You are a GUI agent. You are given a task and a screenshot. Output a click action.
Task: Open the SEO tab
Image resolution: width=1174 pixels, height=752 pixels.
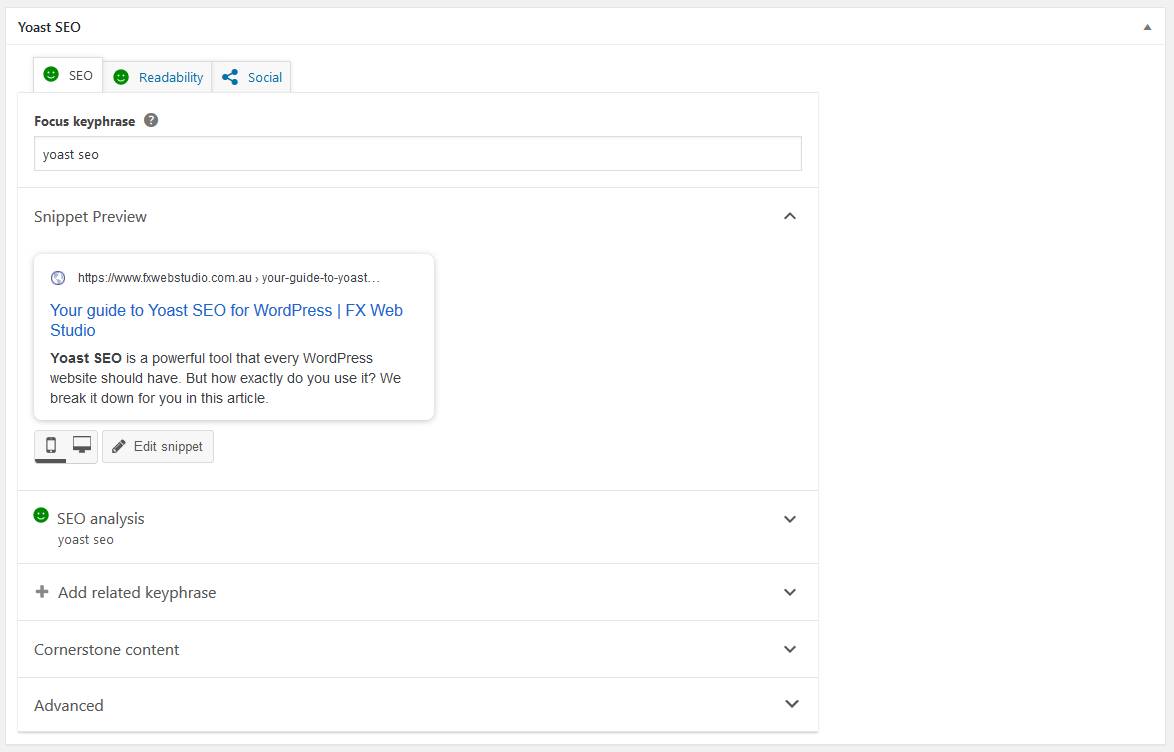[68, 76]
